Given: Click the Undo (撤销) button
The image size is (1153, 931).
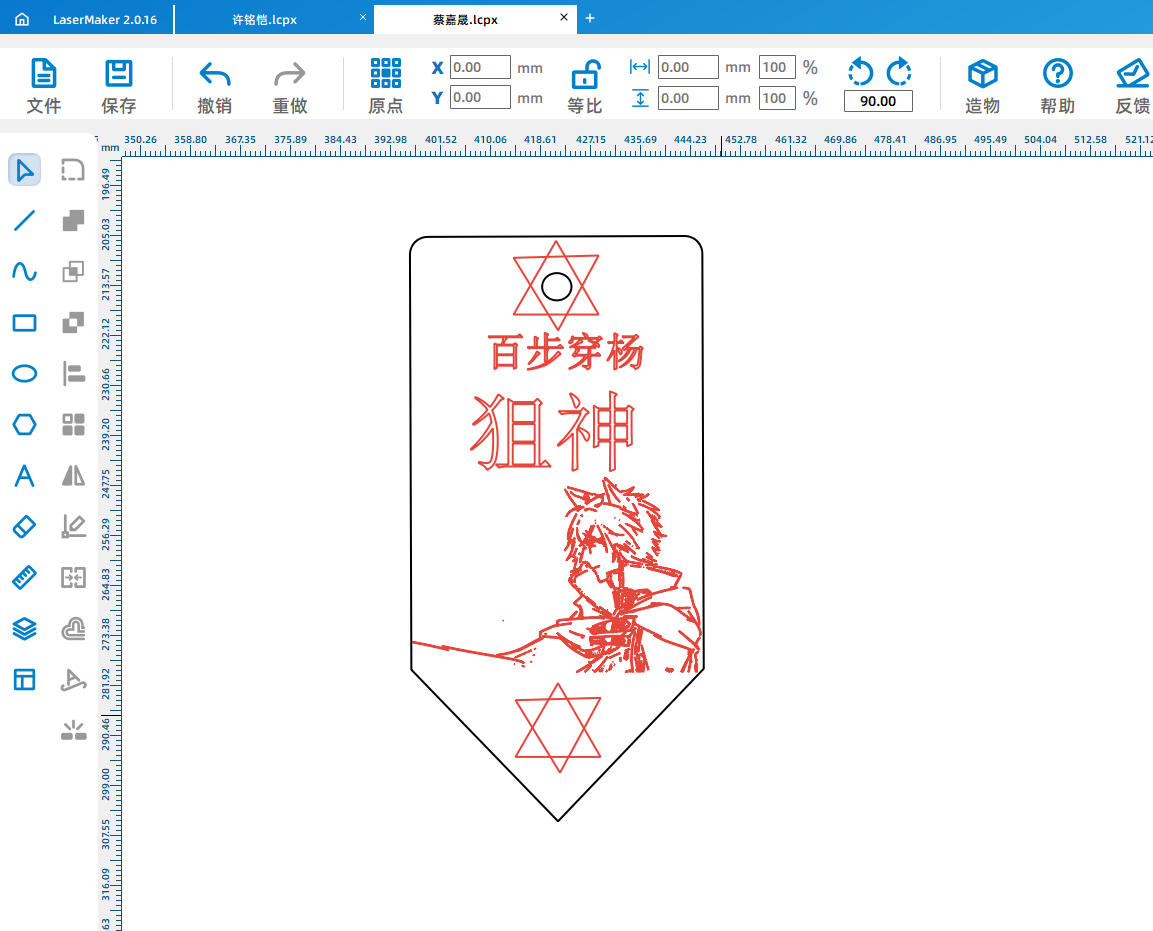Looking at the screenshot, I should [x=215, y=85].
